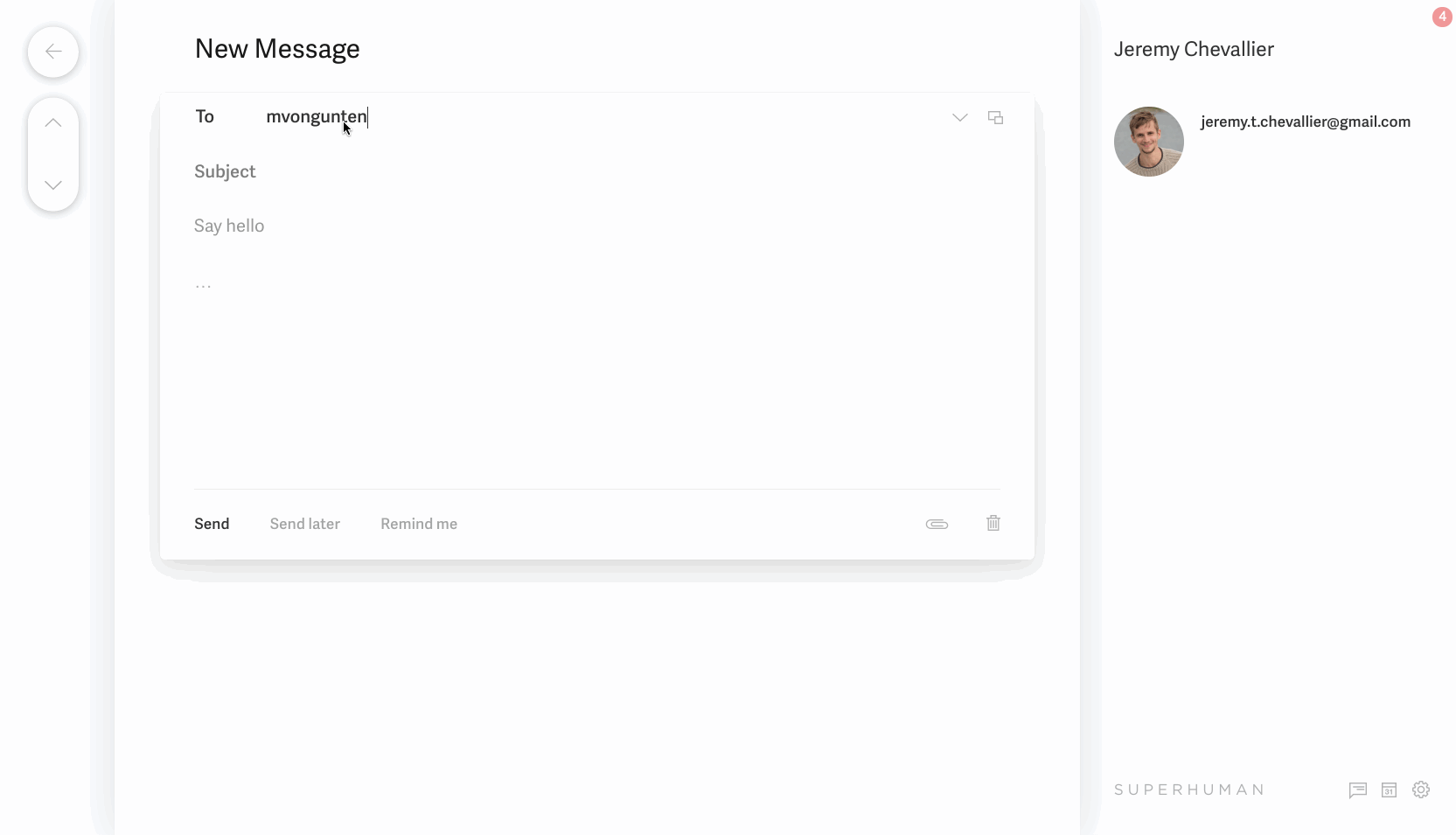The image size is (1456, 835).
Task: Jump to previous message with the up chevron
Action: pos(53,123)
